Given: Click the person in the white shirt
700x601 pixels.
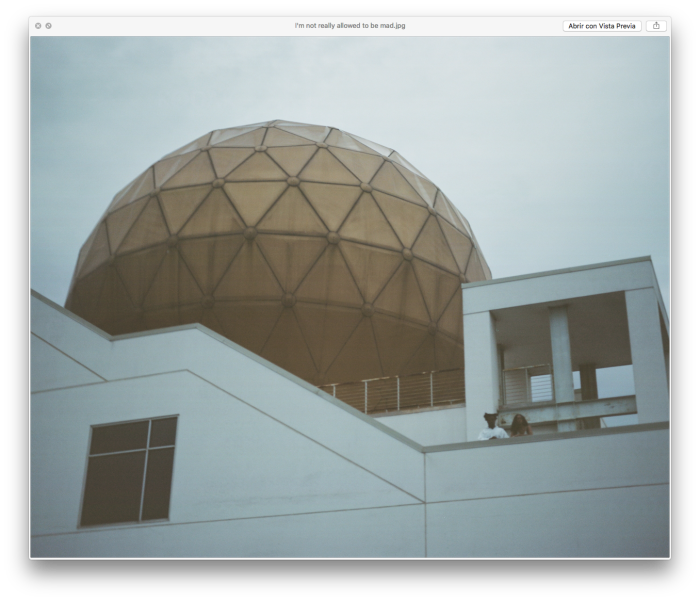Looking at the screenshot, I should pos(492,428).
